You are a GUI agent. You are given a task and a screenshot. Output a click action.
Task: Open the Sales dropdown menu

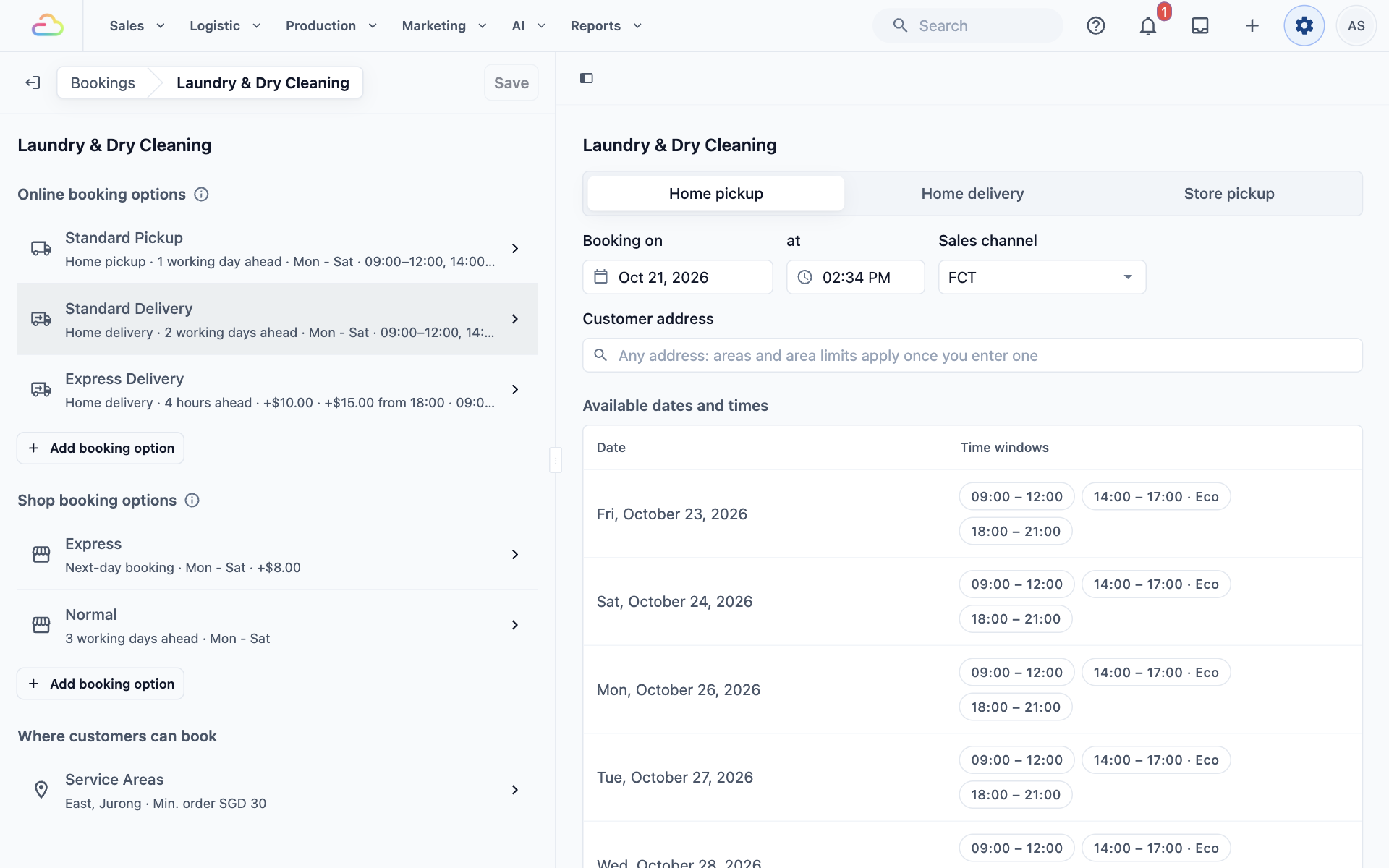137,25
